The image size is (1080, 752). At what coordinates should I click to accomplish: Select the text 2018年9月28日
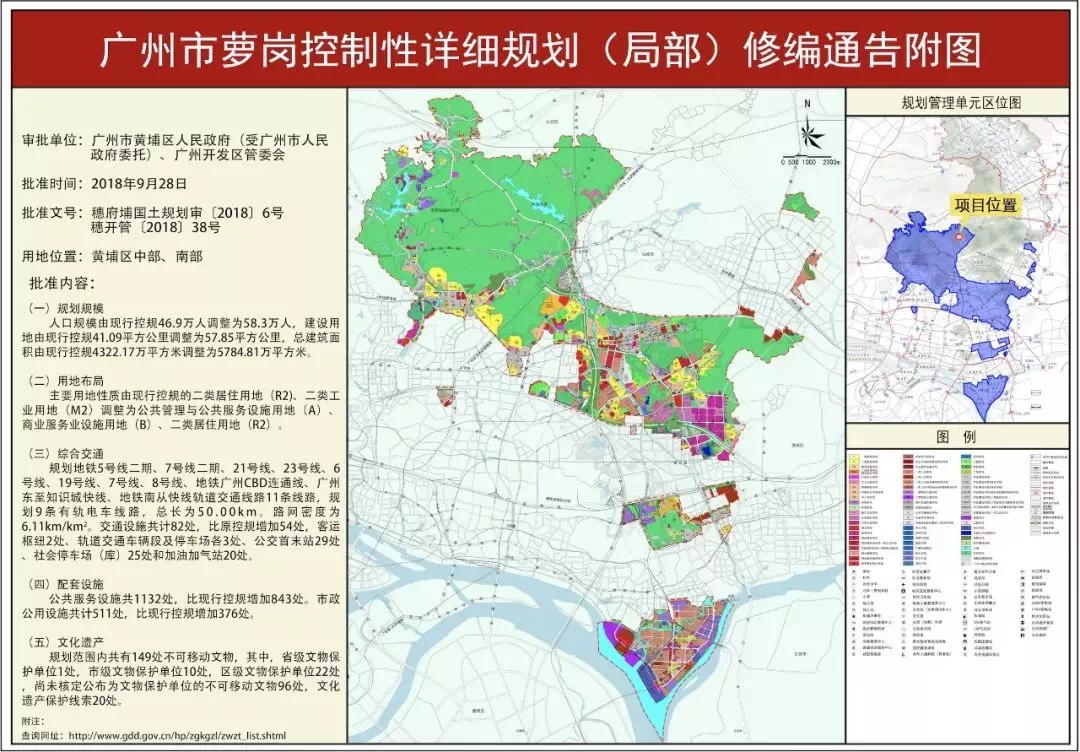[x=139, y=184]
